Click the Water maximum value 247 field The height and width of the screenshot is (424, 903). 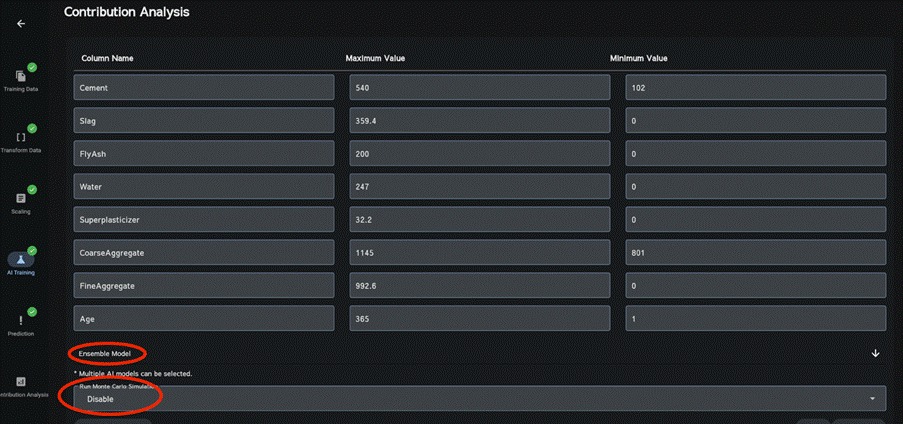(x=479, y=186)
